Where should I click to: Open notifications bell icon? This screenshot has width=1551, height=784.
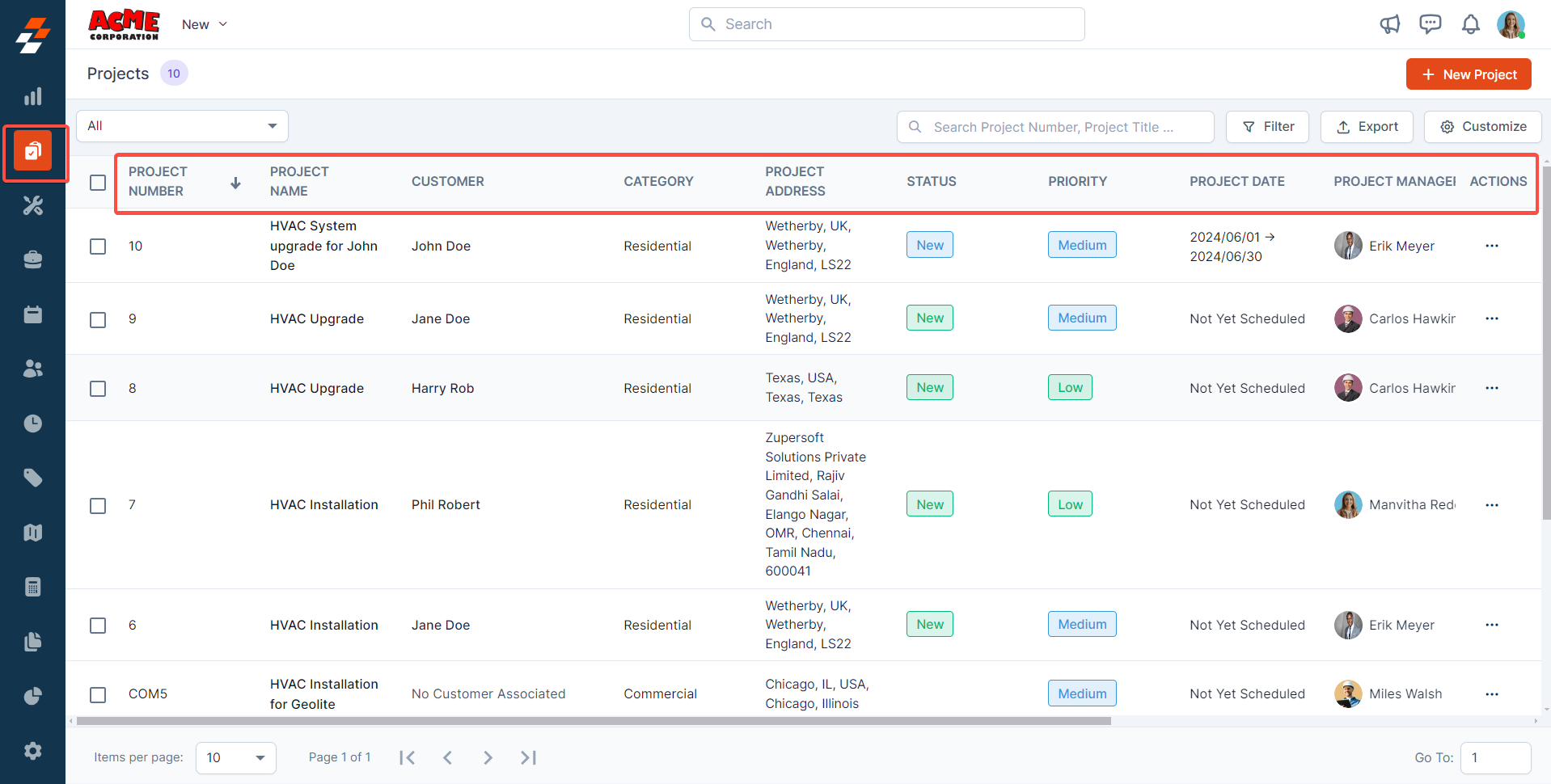[1470, 24]
